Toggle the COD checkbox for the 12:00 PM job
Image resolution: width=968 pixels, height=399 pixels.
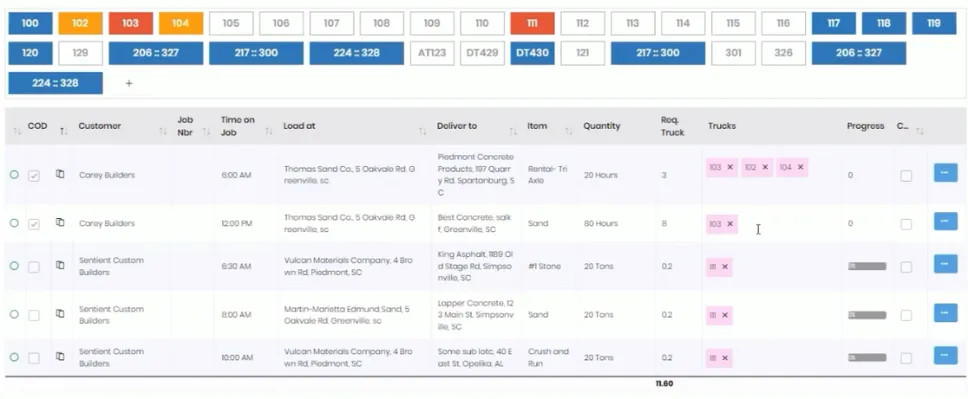(x=34, y=224)
